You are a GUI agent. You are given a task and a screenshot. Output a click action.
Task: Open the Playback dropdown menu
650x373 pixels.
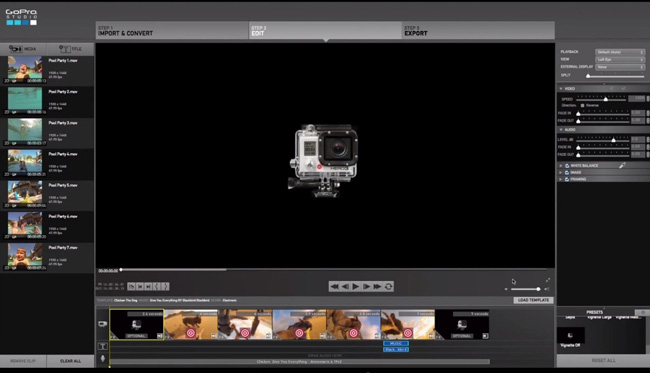[x=620, y=52]
